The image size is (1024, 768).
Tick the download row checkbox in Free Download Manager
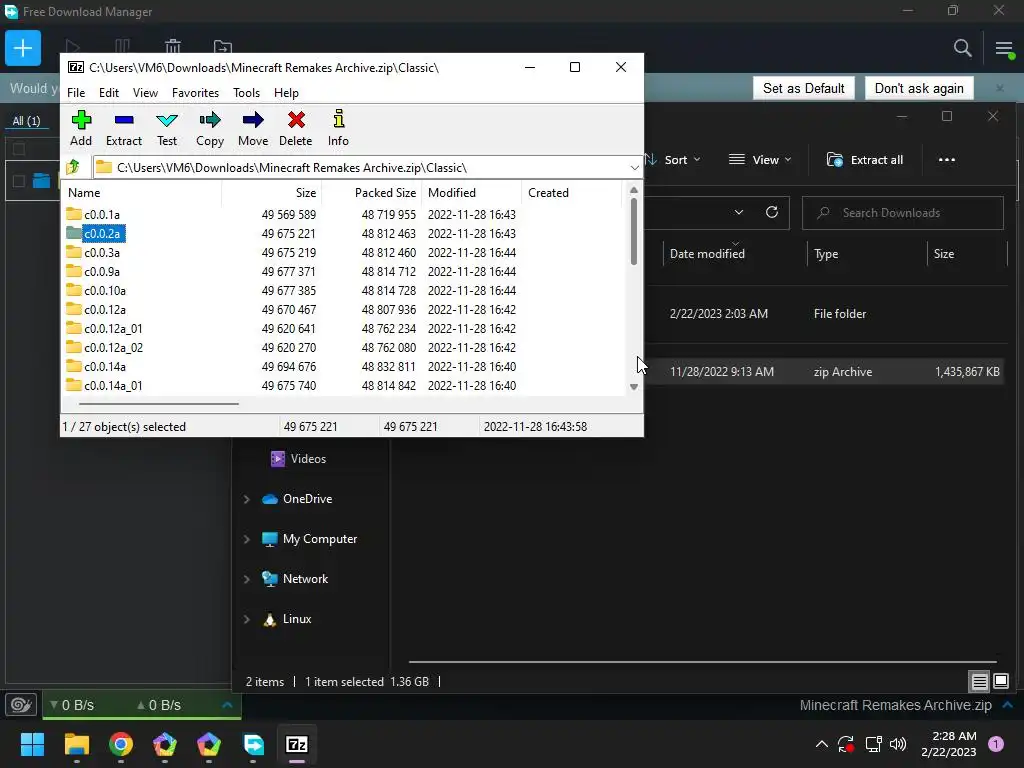[19, 181]
